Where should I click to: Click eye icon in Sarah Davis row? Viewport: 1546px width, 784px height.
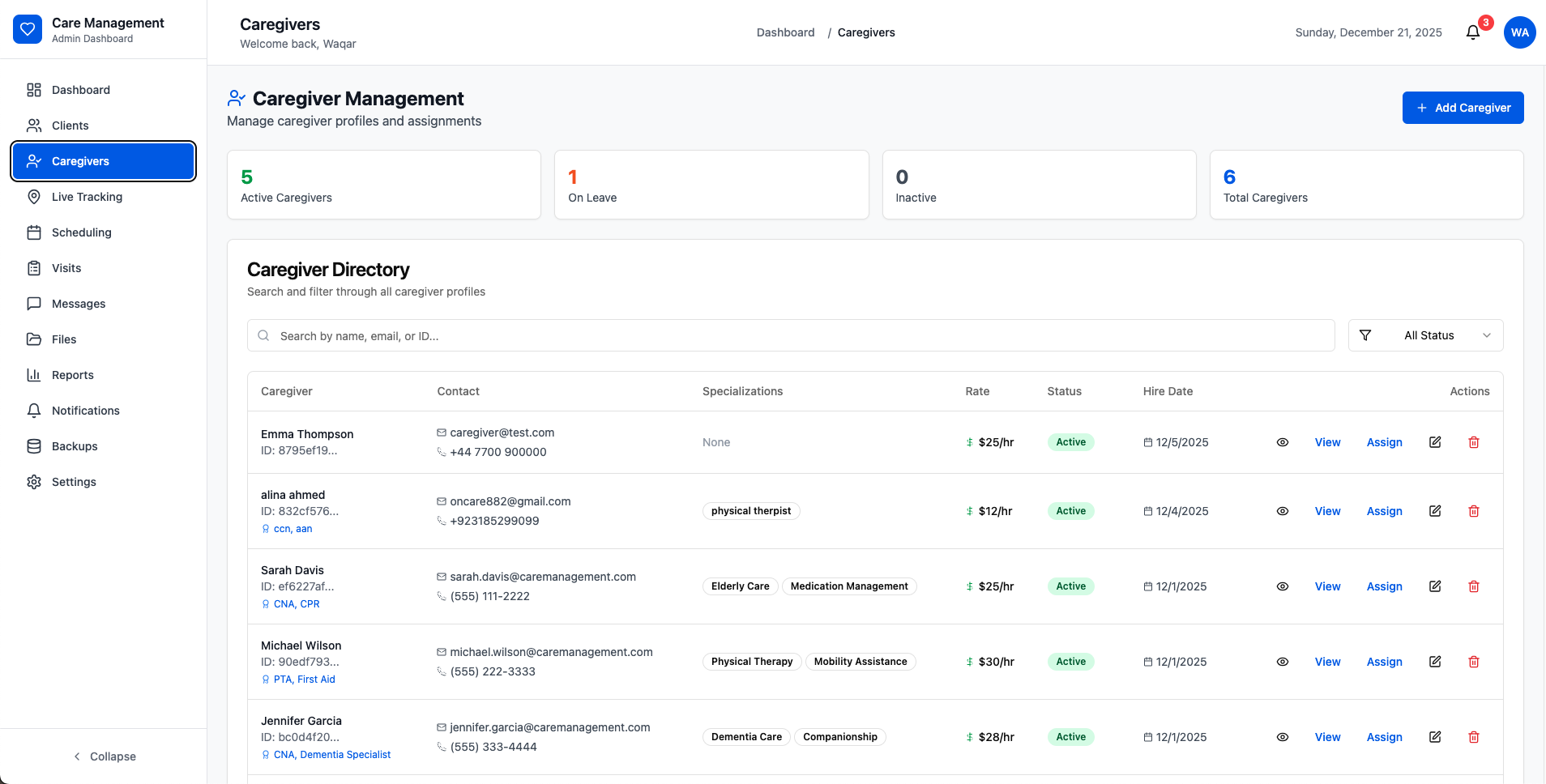pos(1283,586)
